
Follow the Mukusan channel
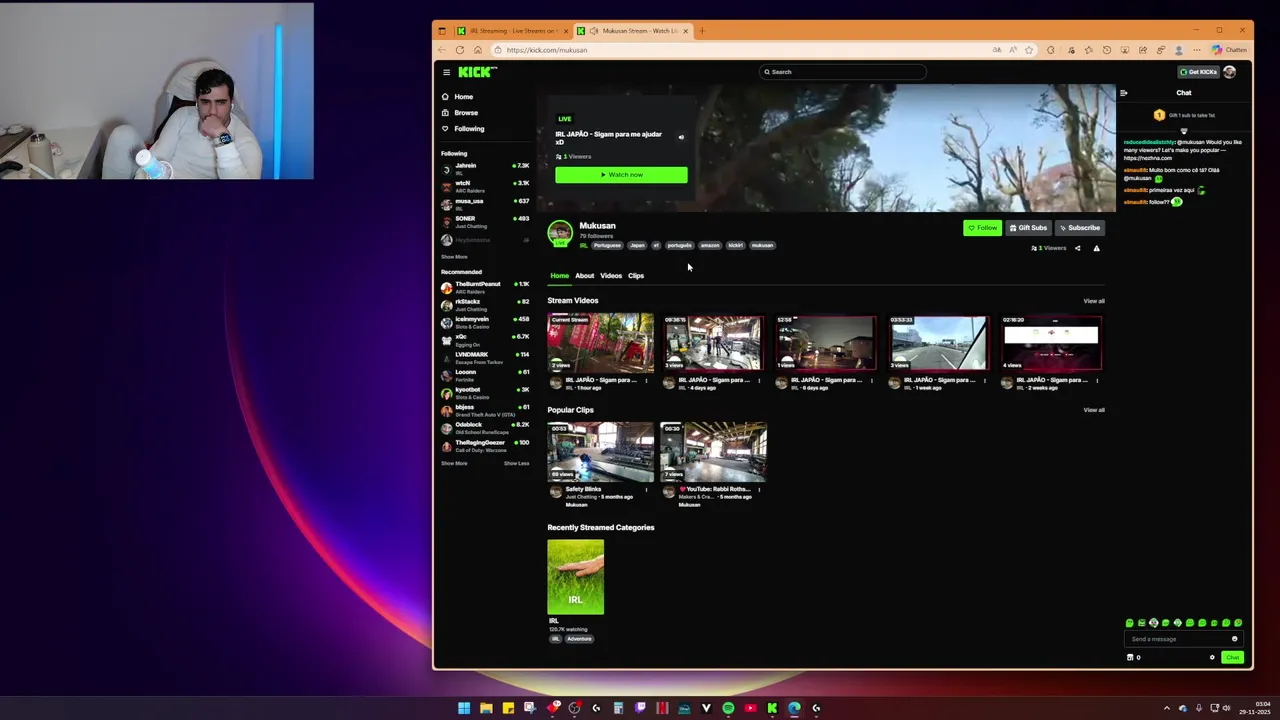pos(982,228)
